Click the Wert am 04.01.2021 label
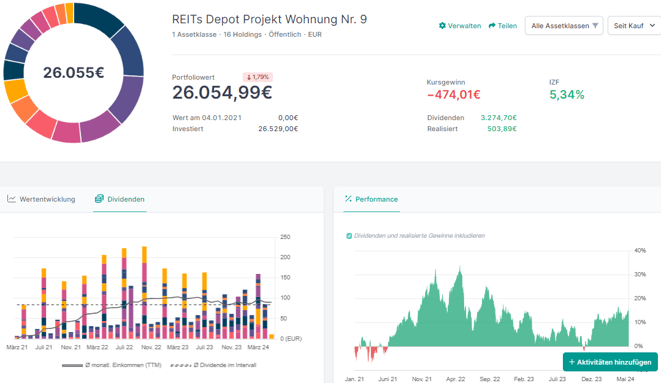 [207, 118]
